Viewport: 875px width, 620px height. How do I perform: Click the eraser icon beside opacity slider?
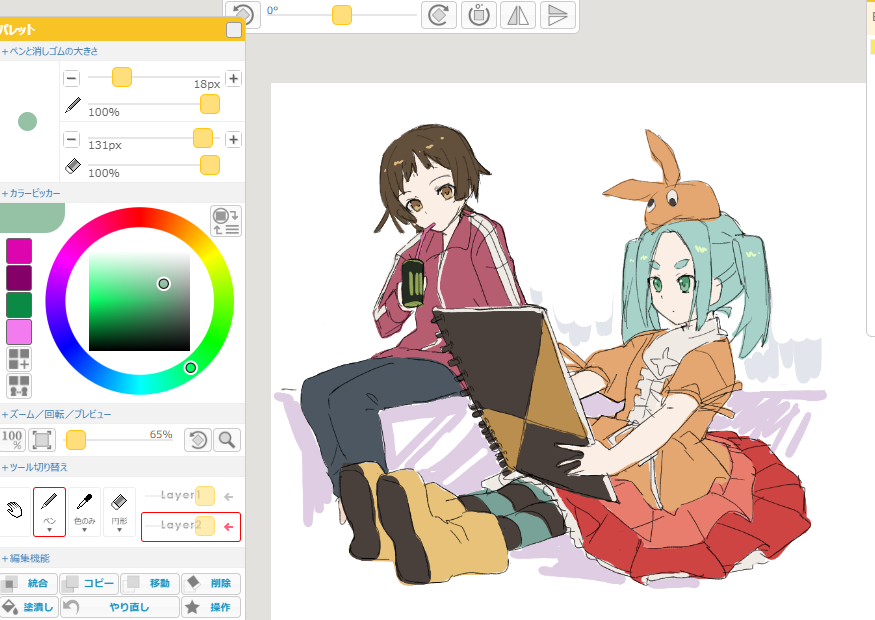pyautogui.click(x=73, y=166)
